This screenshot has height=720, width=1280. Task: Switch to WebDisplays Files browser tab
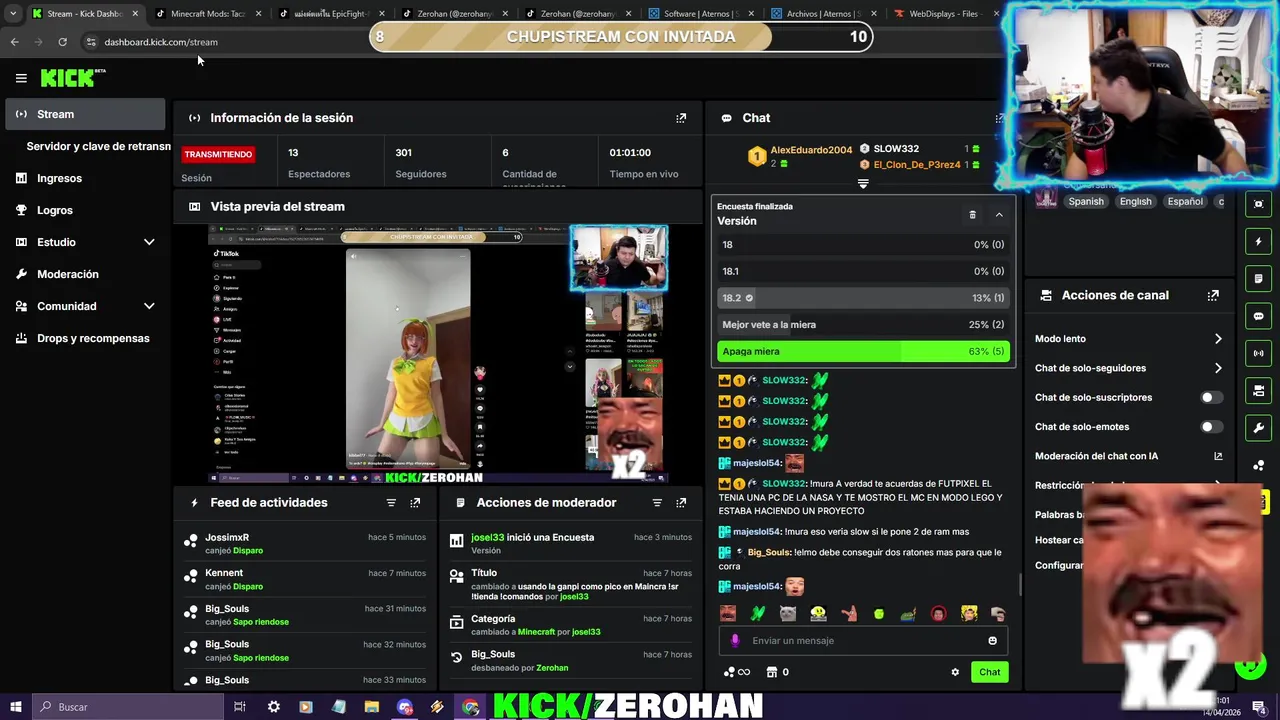(946, 14)
